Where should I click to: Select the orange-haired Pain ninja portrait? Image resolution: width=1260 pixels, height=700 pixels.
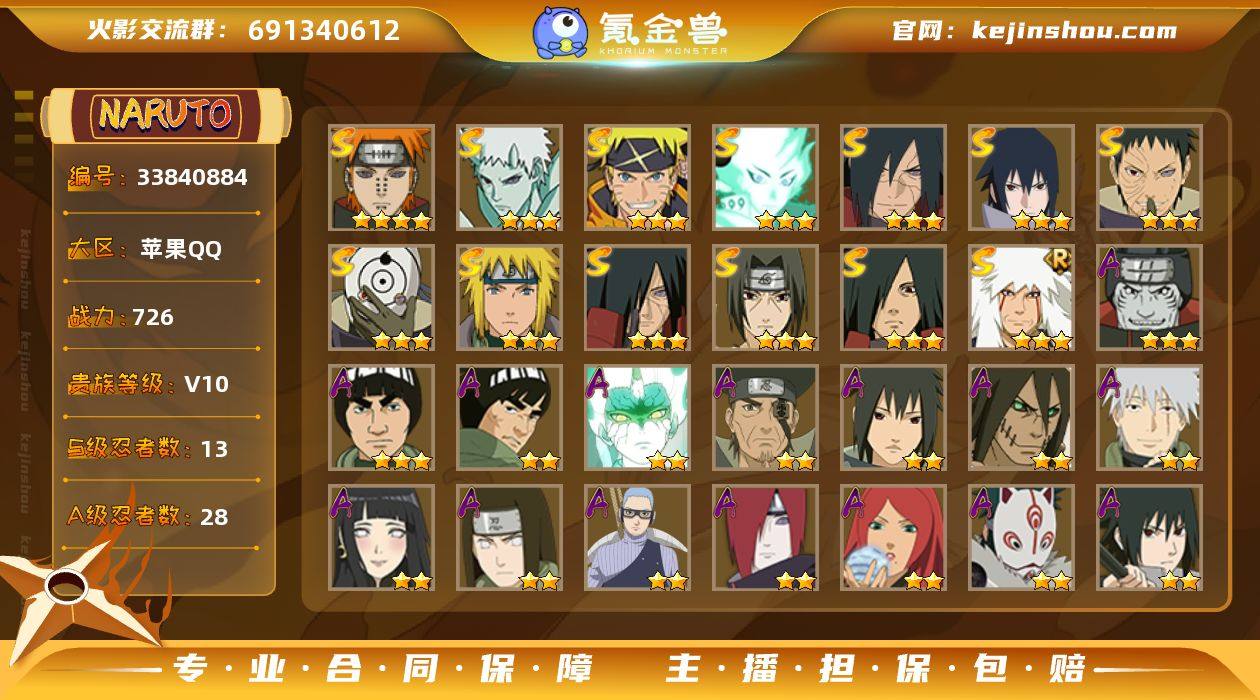(x=382, y=178)
